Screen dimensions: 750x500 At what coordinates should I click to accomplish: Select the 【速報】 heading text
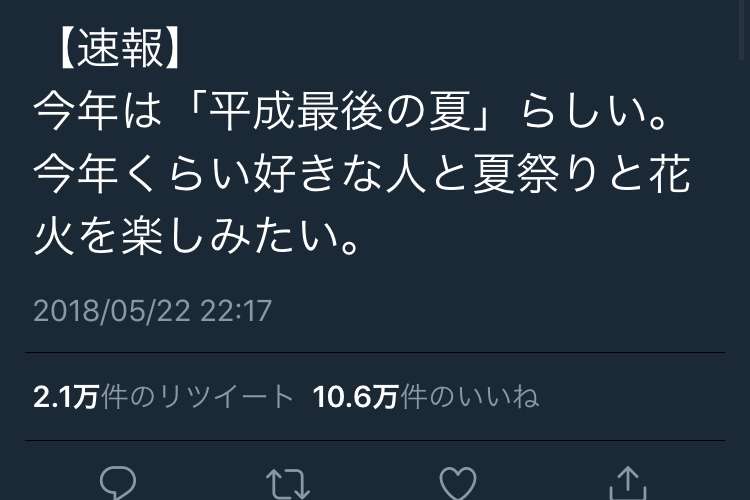[120, 48]
